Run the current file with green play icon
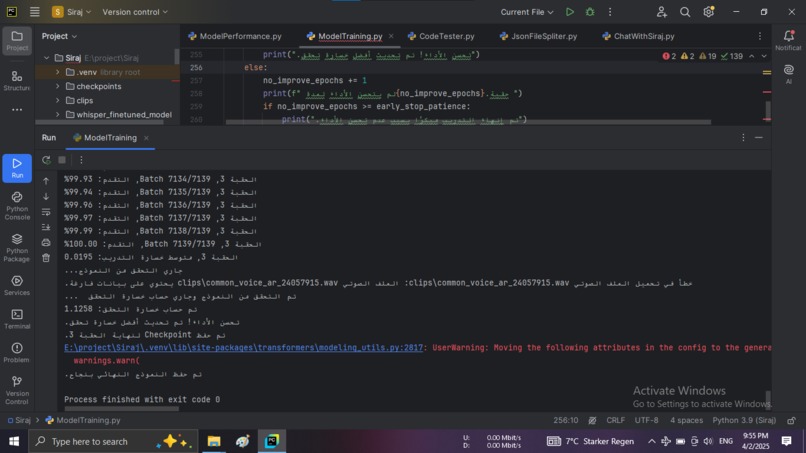 click(570, 12)
